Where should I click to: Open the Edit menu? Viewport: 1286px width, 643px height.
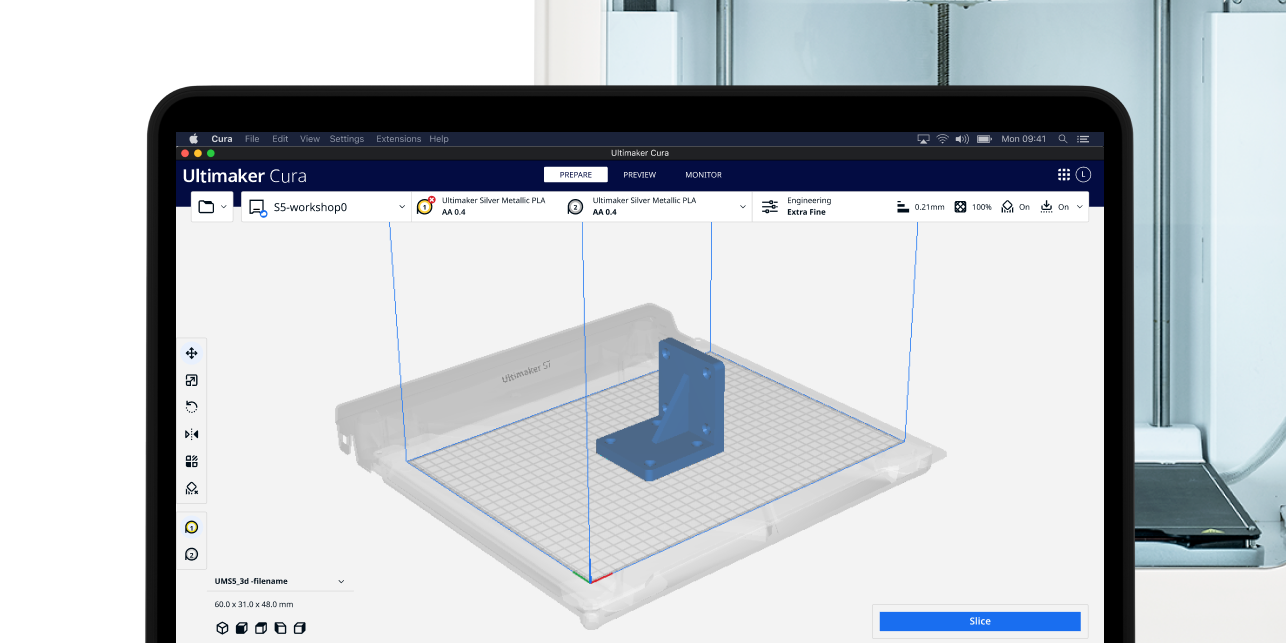(280, 139)
